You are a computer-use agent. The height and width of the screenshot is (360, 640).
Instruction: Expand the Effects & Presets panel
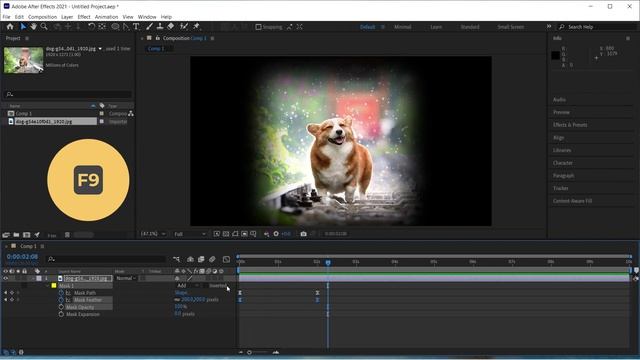570,125
